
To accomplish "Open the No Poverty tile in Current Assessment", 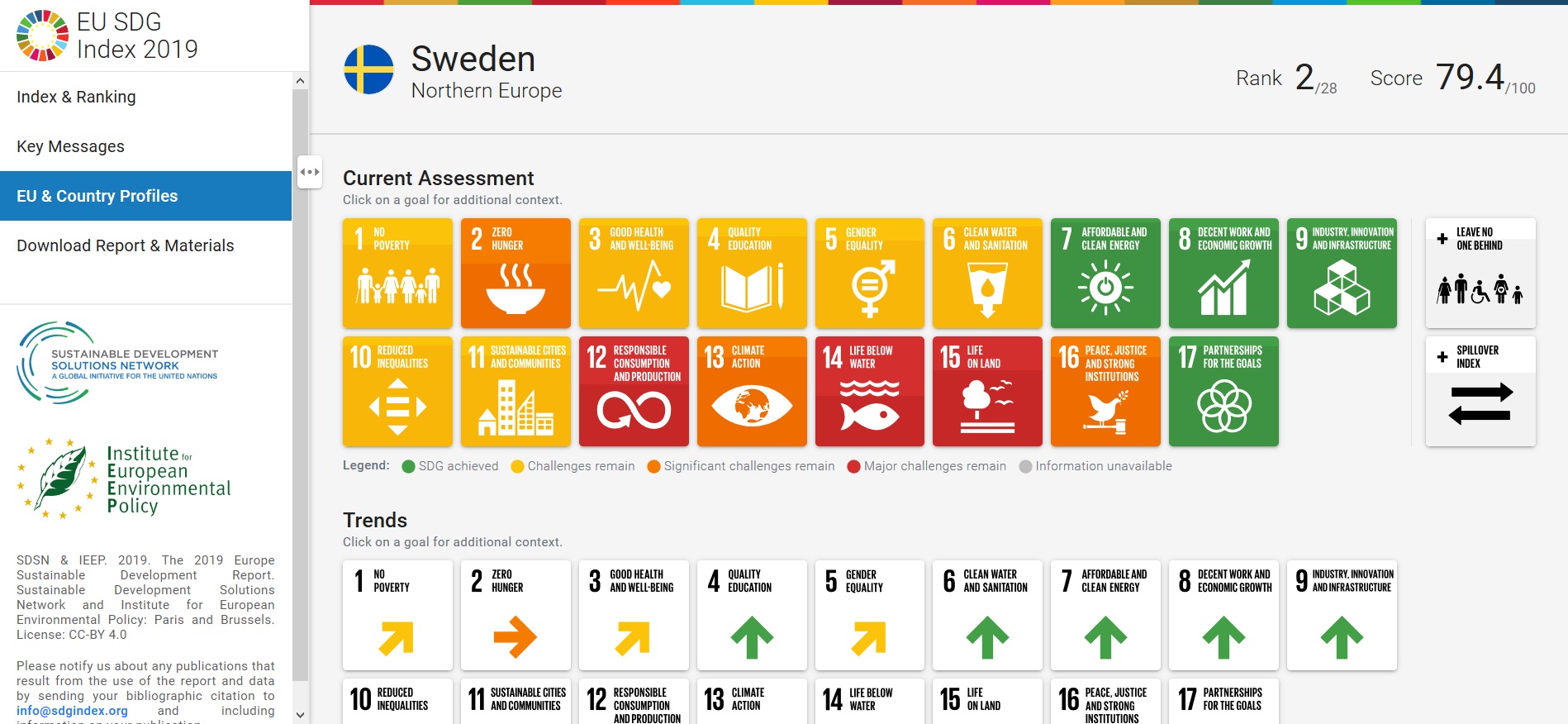I will [397, 274].
